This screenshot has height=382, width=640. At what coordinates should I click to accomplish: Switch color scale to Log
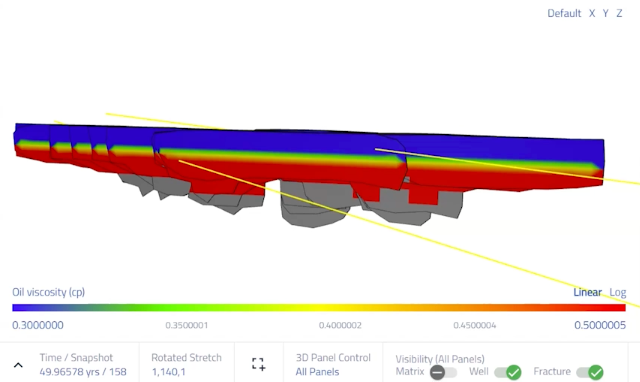tap(618, 292)
